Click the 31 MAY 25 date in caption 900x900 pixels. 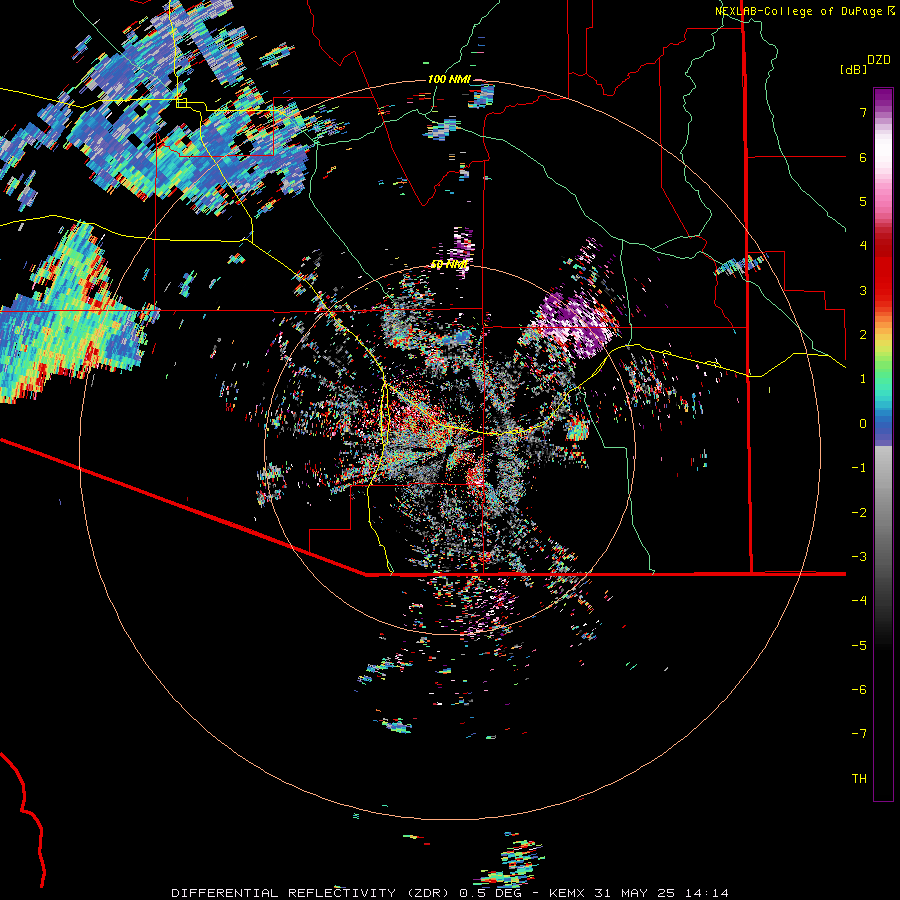click(x=634, y=893)
